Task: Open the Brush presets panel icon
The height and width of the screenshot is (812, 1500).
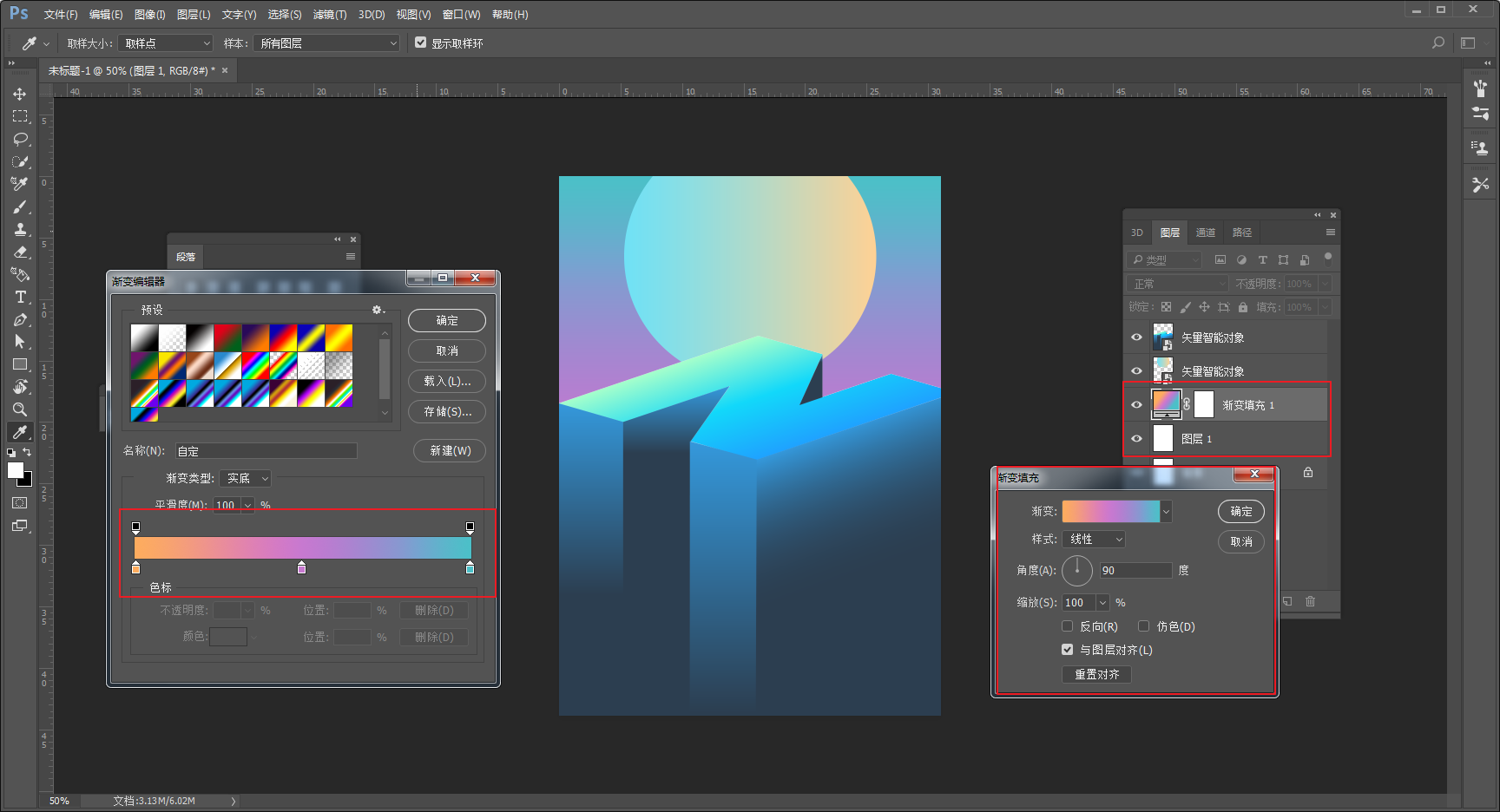Action: [x=1481, y=88]
